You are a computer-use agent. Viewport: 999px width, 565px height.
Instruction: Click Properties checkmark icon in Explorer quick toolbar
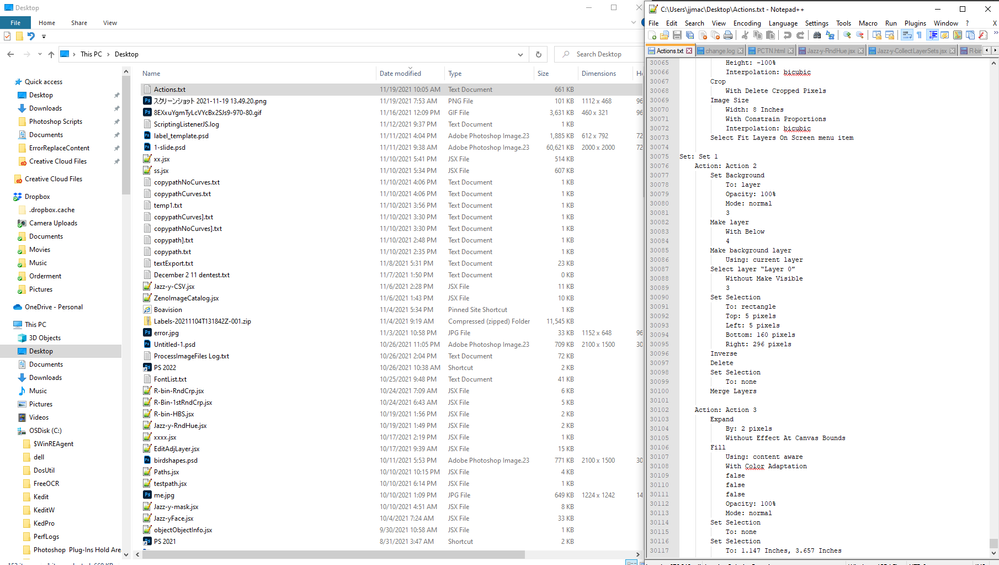coord(7,36)
